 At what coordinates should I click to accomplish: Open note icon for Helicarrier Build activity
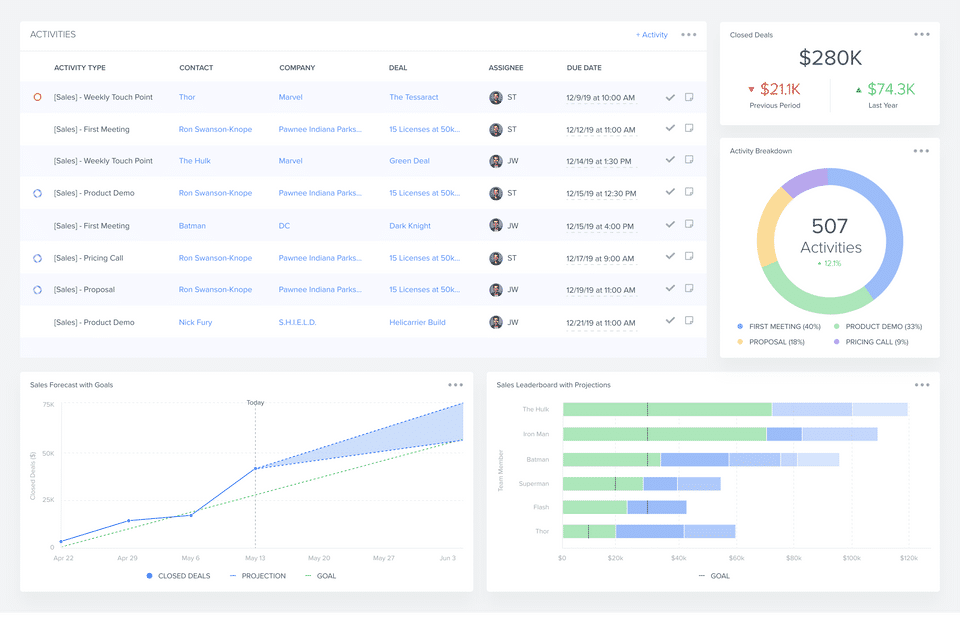(x=689, y=320)
